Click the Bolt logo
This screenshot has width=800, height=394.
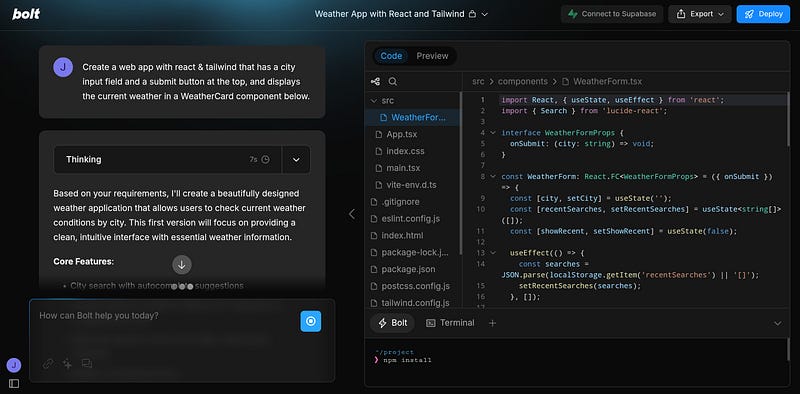pos(26,14)
